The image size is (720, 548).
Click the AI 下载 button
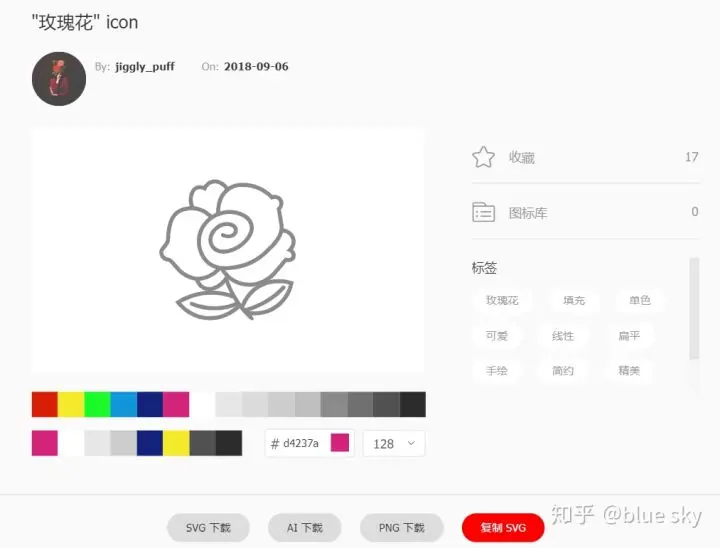305,528
